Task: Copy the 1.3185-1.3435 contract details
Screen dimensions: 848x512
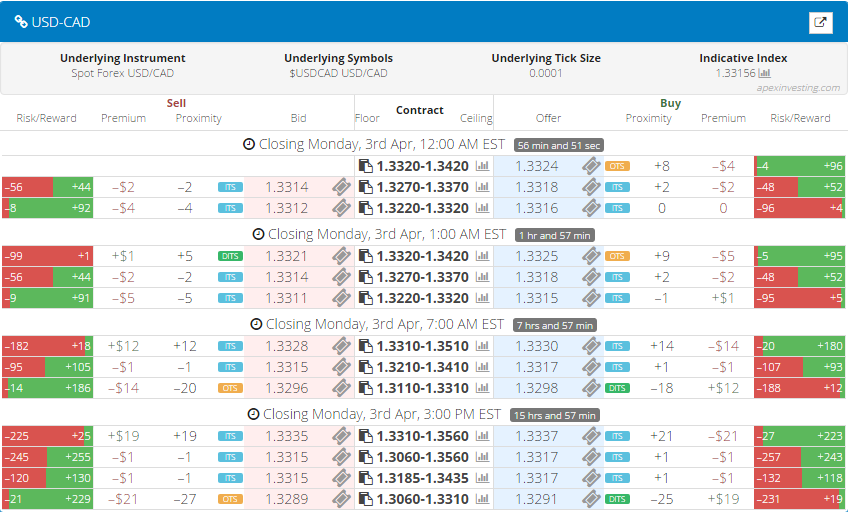Action: tap(366, 478)
